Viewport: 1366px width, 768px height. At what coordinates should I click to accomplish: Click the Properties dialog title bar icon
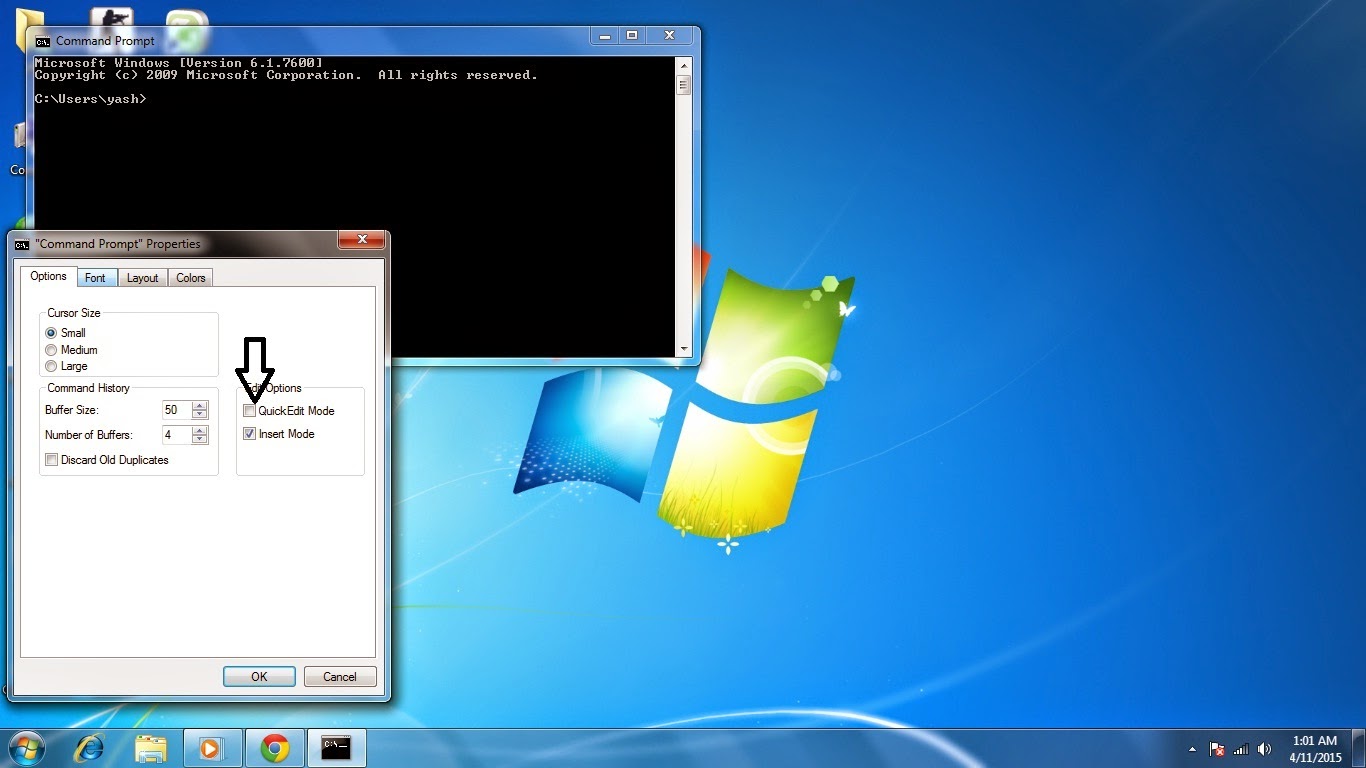click(22, 244)
